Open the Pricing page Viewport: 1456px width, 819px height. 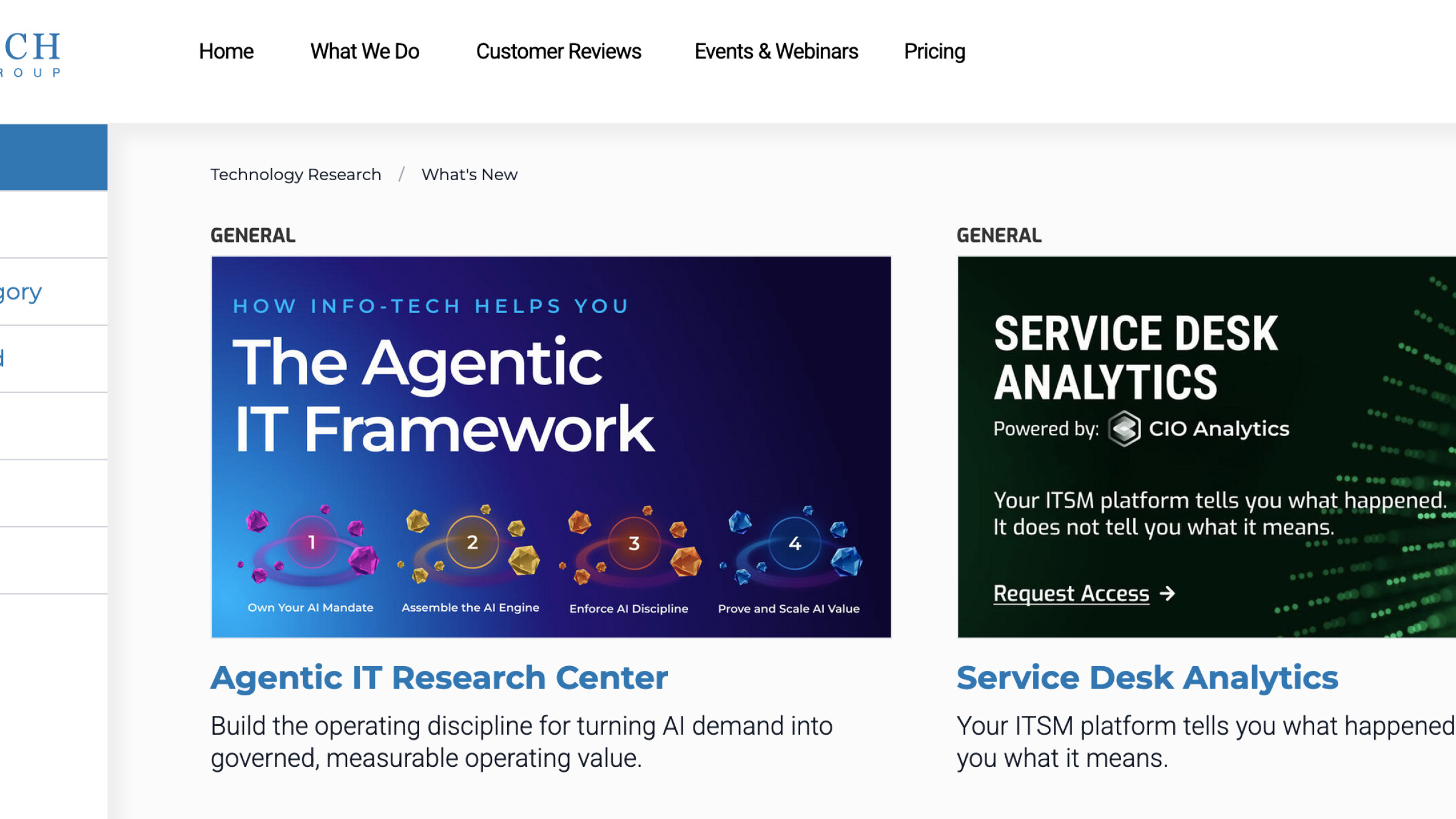pos(934,52)
